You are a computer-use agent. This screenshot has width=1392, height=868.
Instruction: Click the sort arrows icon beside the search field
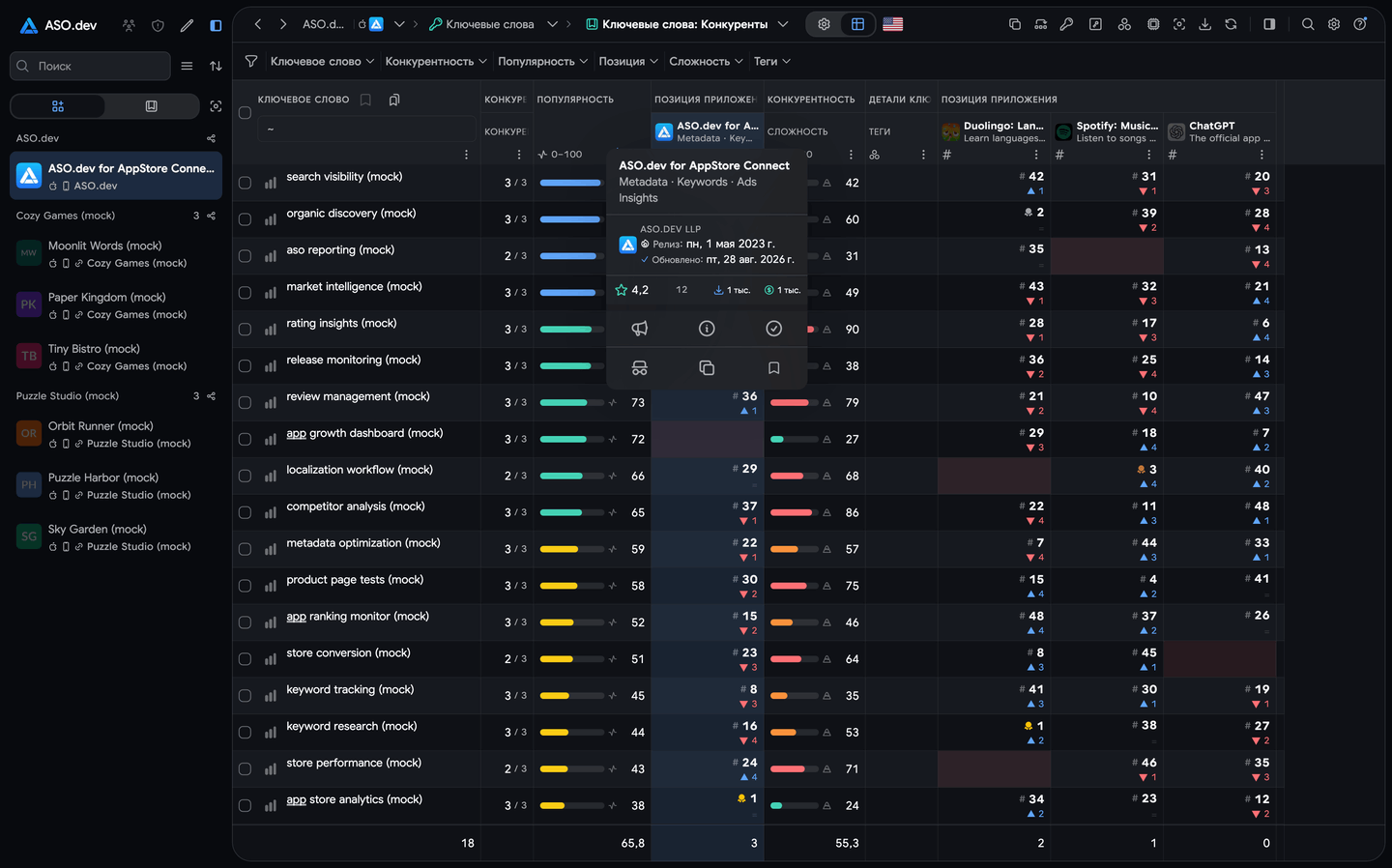pyautogui.click(x=216, y=66)
